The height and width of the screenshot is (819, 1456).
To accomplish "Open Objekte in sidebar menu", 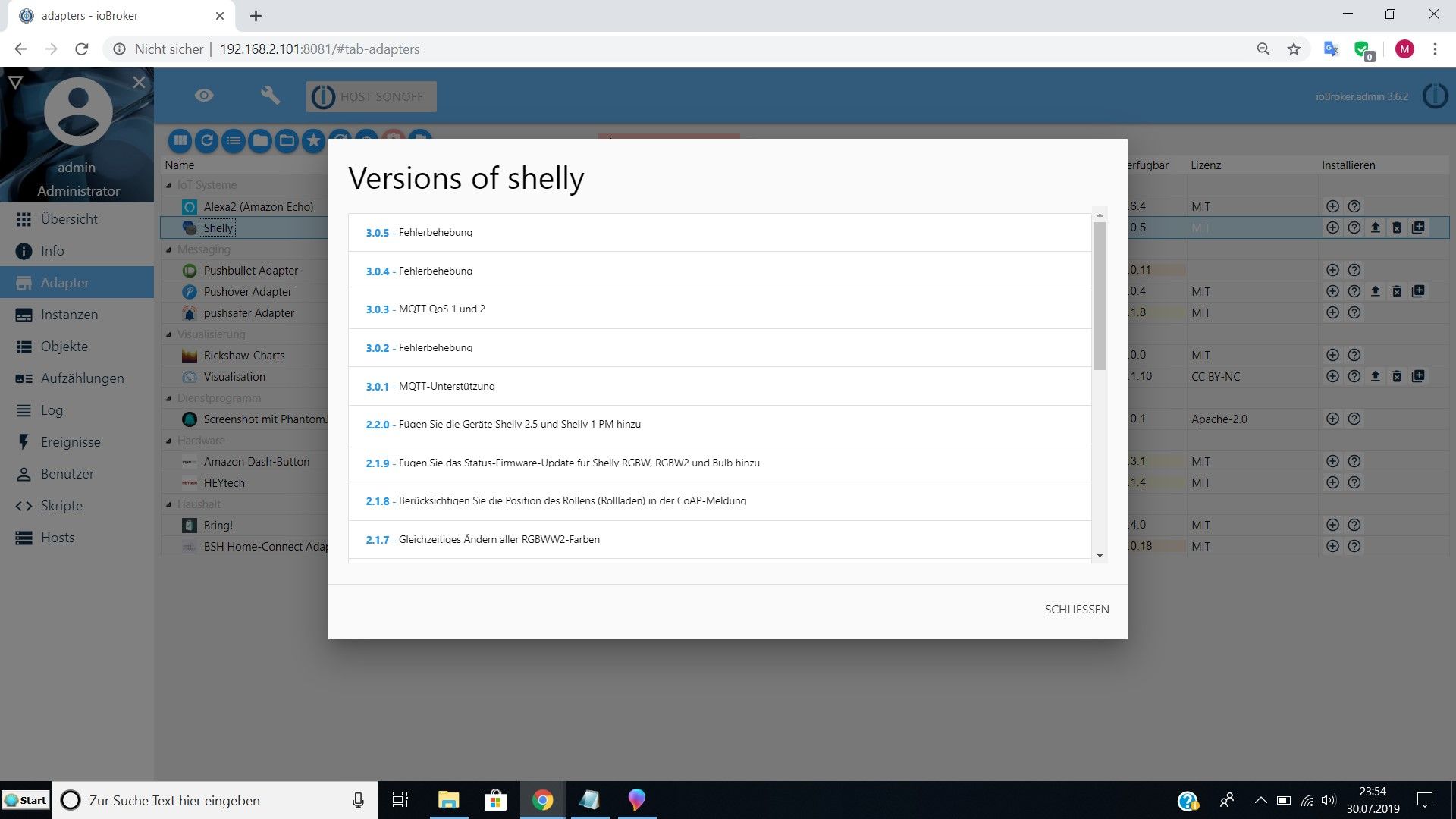I will 64,347.
